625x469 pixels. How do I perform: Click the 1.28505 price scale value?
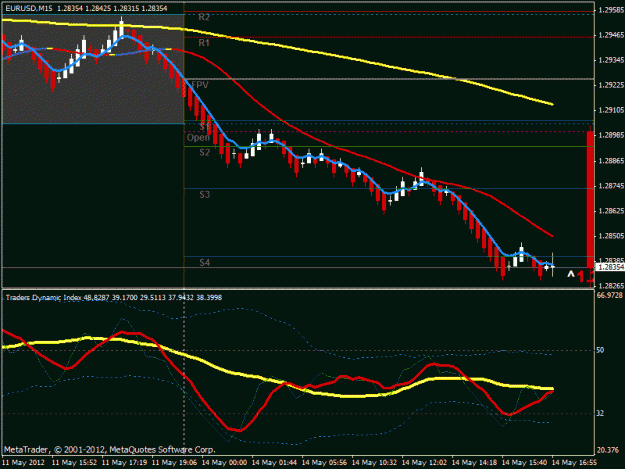[x=611, y=236]
